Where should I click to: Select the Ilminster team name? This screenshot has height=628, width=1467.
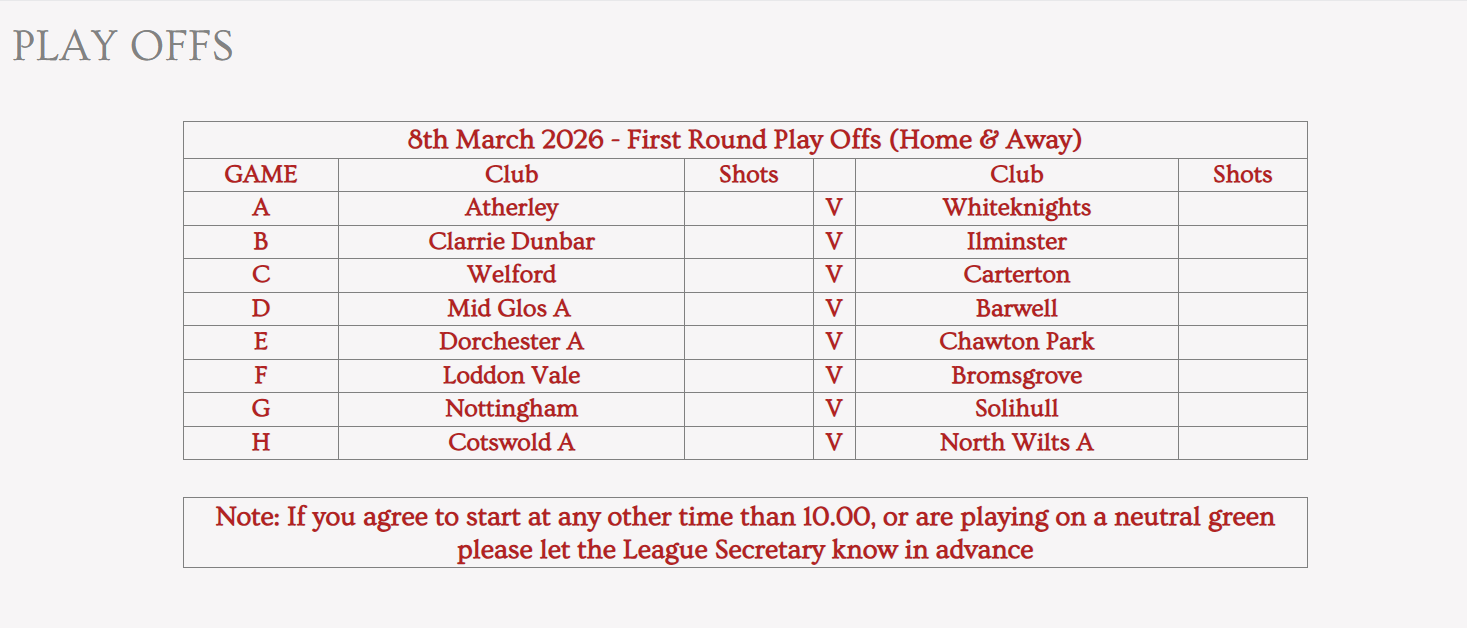1017,242
